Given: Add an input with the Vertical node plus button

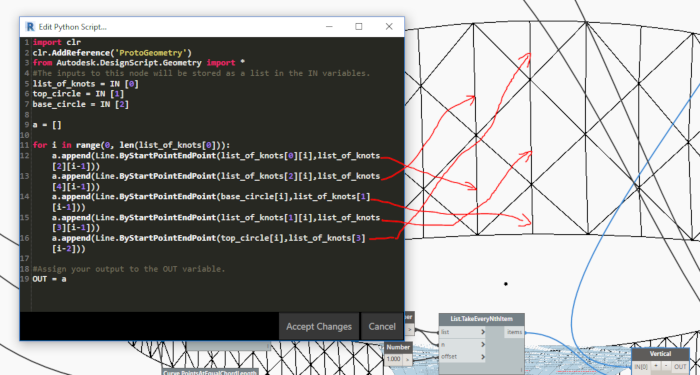Looking at the screenshot, I should point(656,366).
